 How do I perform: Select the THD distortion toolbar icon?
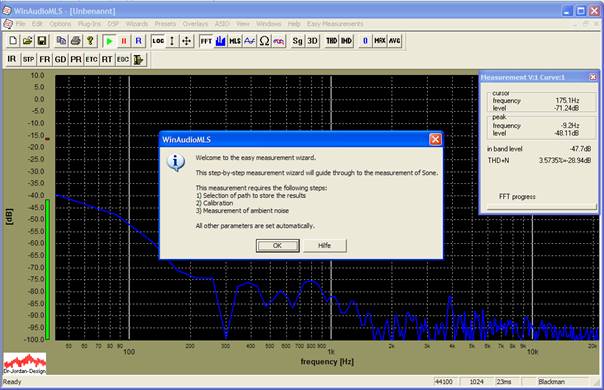pyautogui.click(x=331, y=40)
